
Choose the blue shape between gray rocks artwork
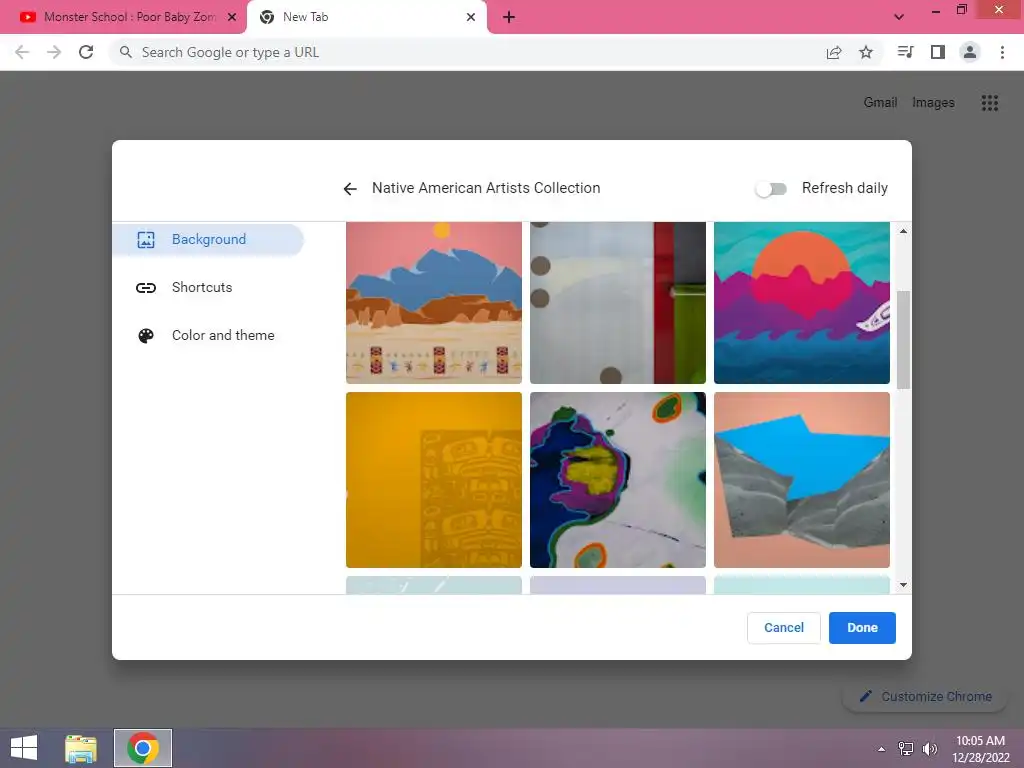[801, 480]
